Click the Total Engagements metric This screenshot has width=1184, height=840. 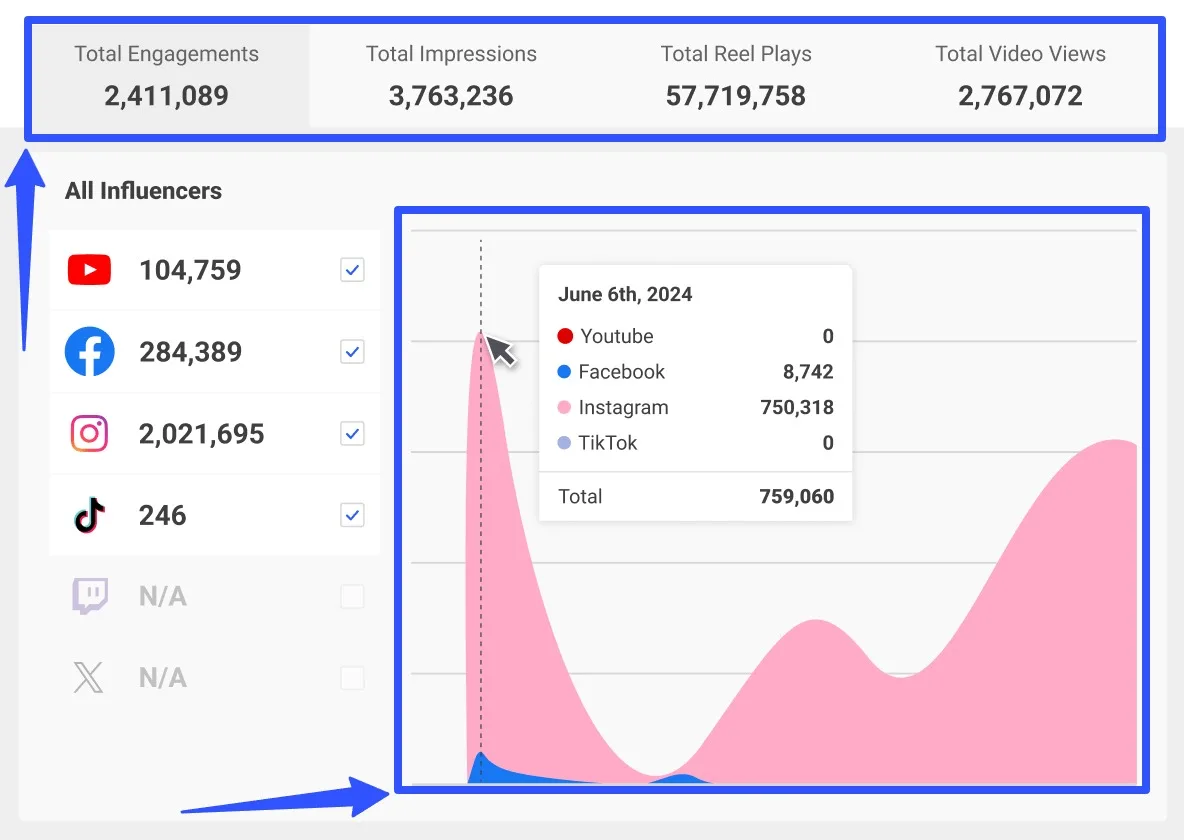(x=166, y=75)
